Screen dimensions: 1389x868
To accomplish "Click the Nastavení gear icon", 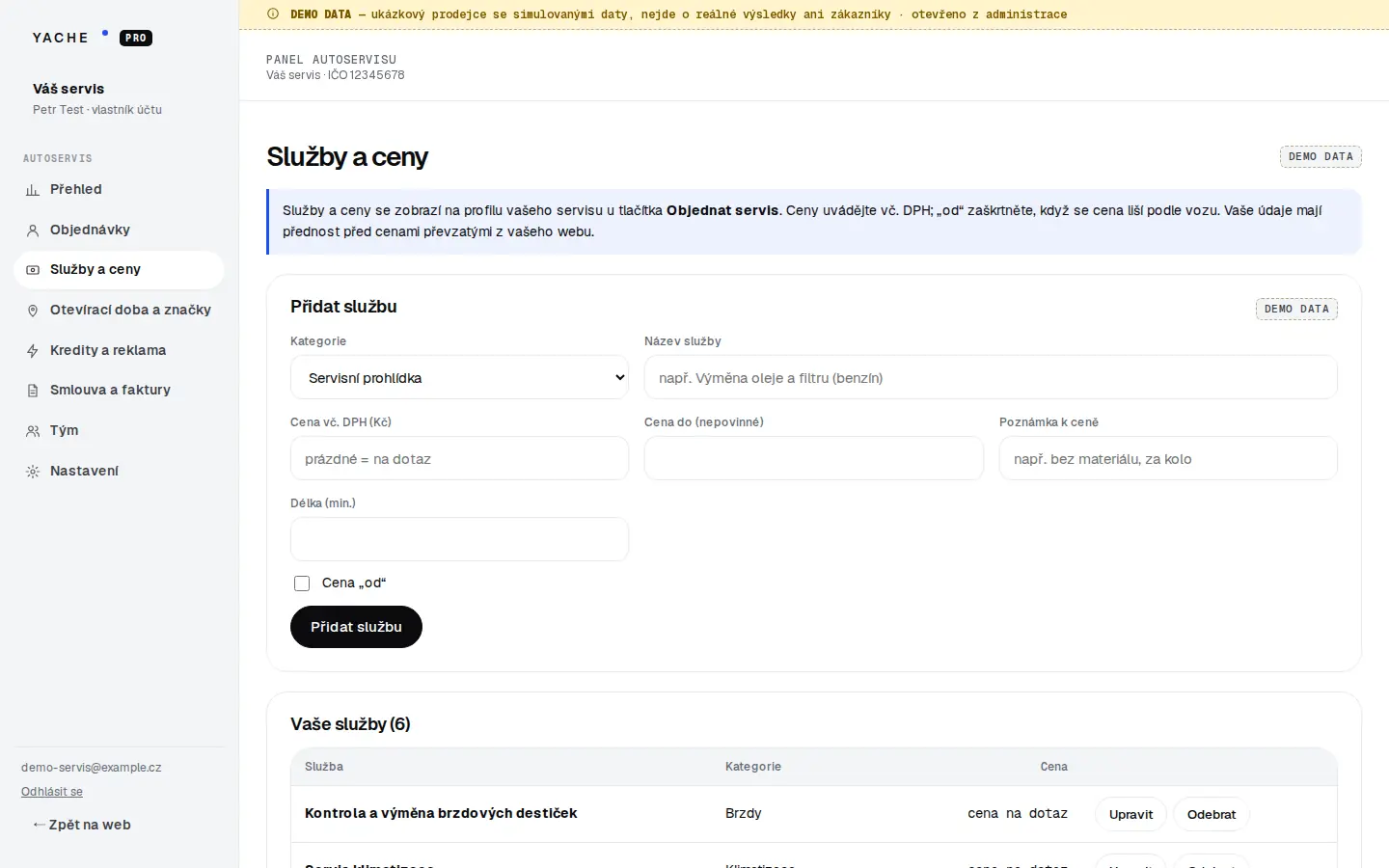I will (33, 472).
